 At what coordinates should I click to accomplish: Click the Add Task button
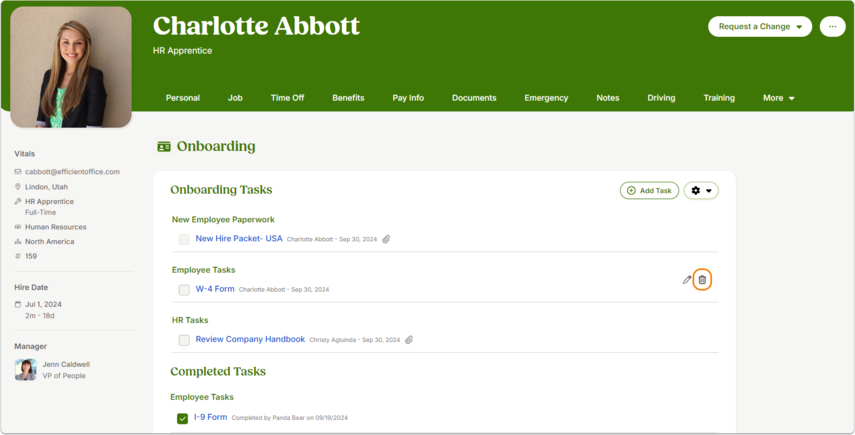[649, 191]
